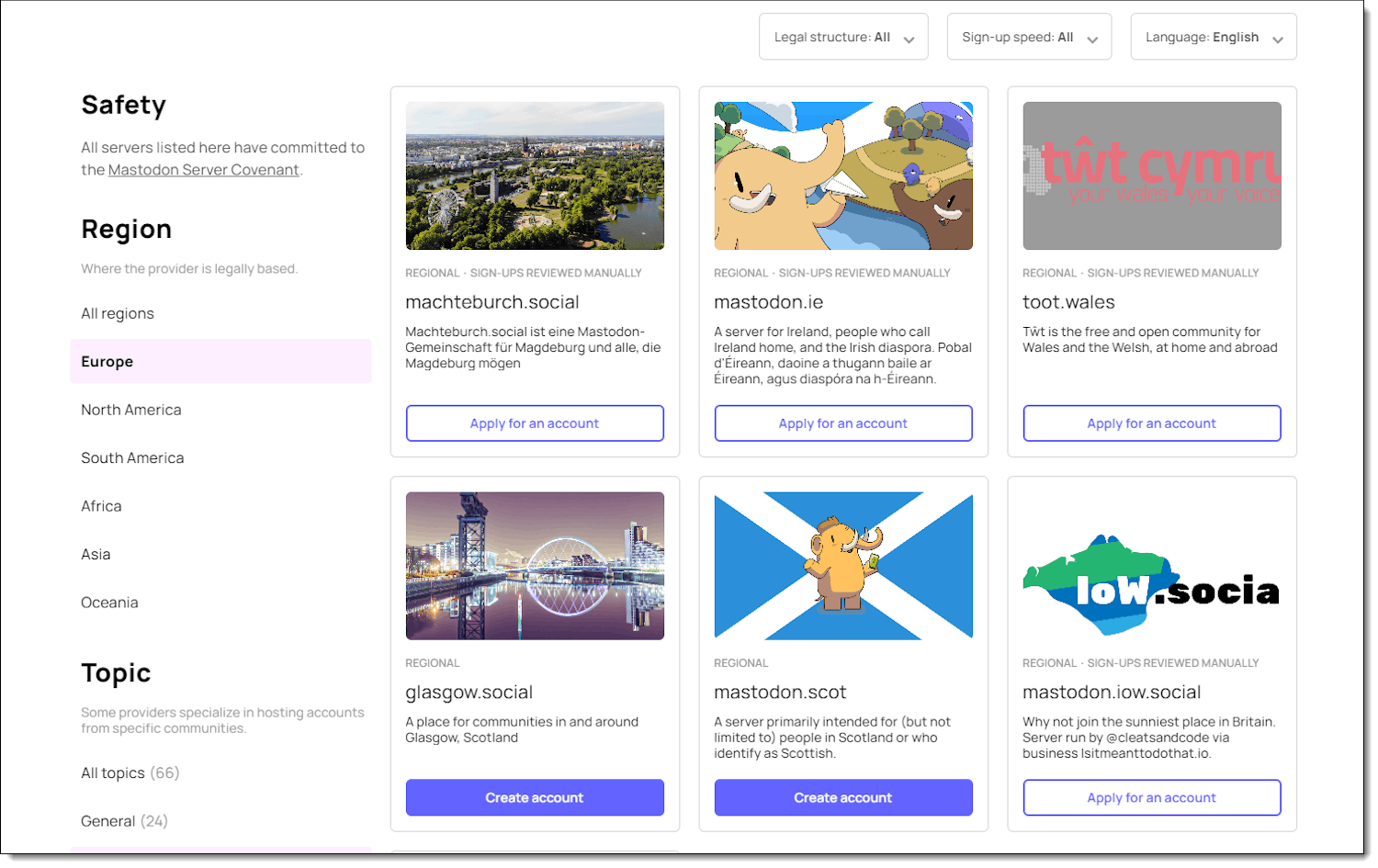Click the toot.wales logo thumbnail

(1151, 175)
